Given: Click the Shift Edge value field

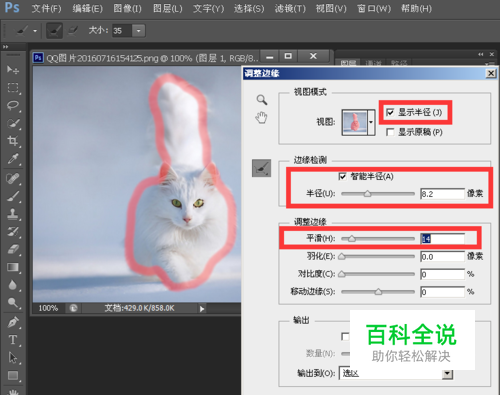Looking at the screenshot, I should click(x=442, y=292).
